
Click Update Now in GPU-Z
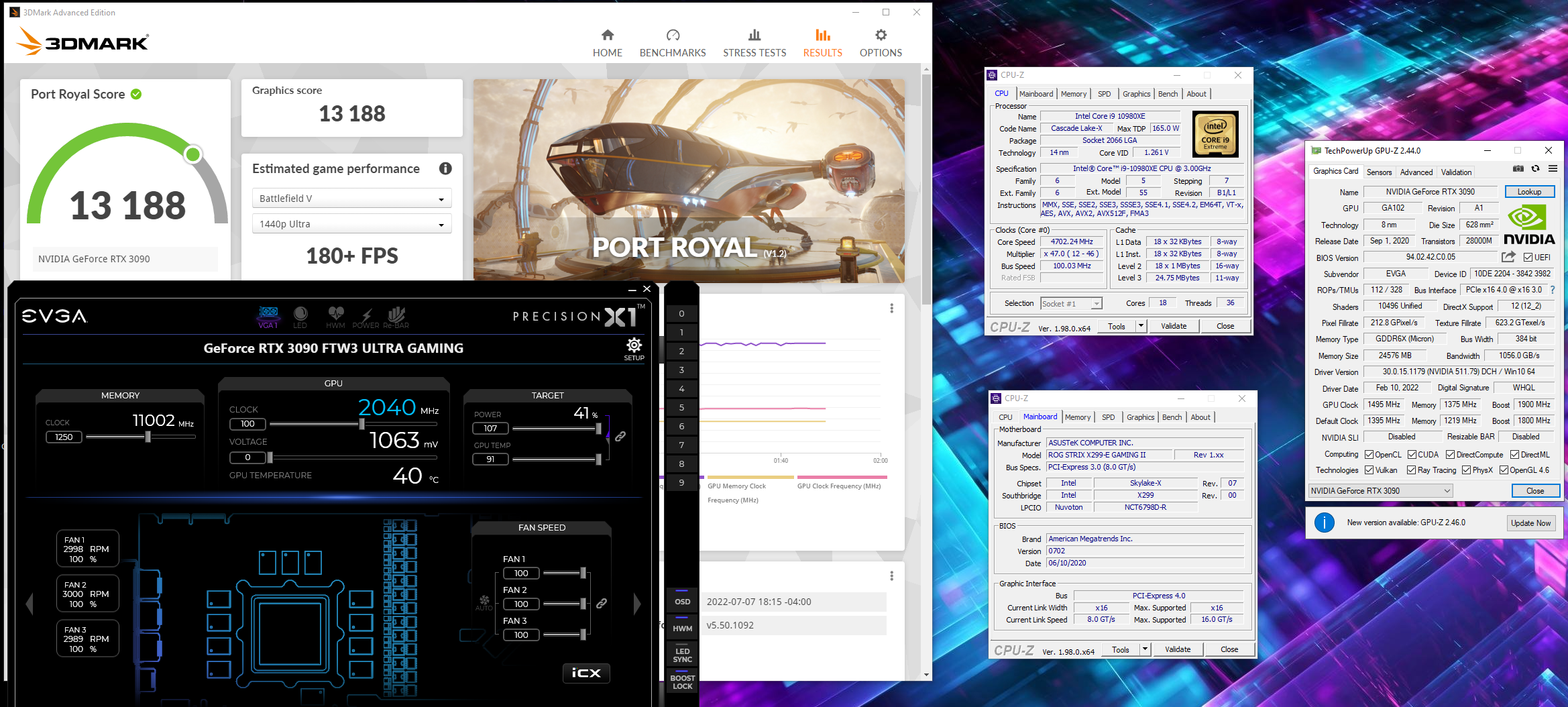[1530, 523]
